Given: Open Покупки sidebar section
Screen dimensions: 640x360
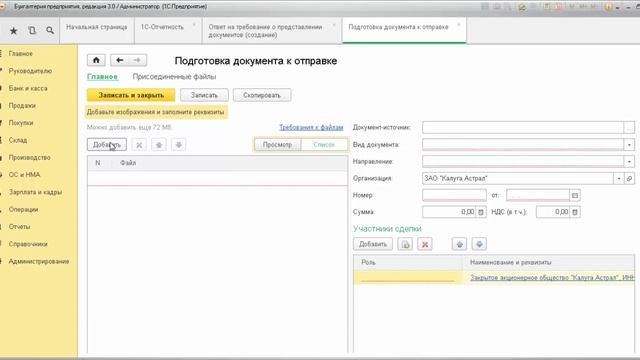Looking at the screenshot, I should click(21, 123).
